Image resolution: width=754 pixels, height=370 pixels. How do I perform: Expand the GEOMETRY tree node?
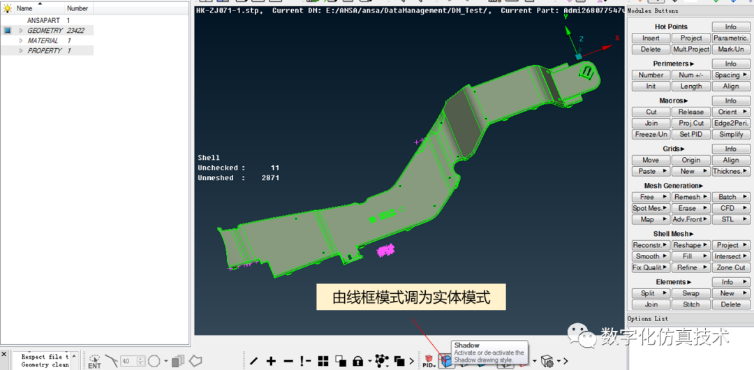21,30
